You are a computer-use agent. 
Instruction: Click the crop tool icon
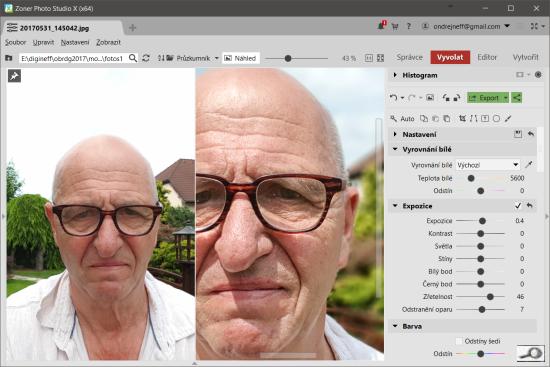pos(462,119)
